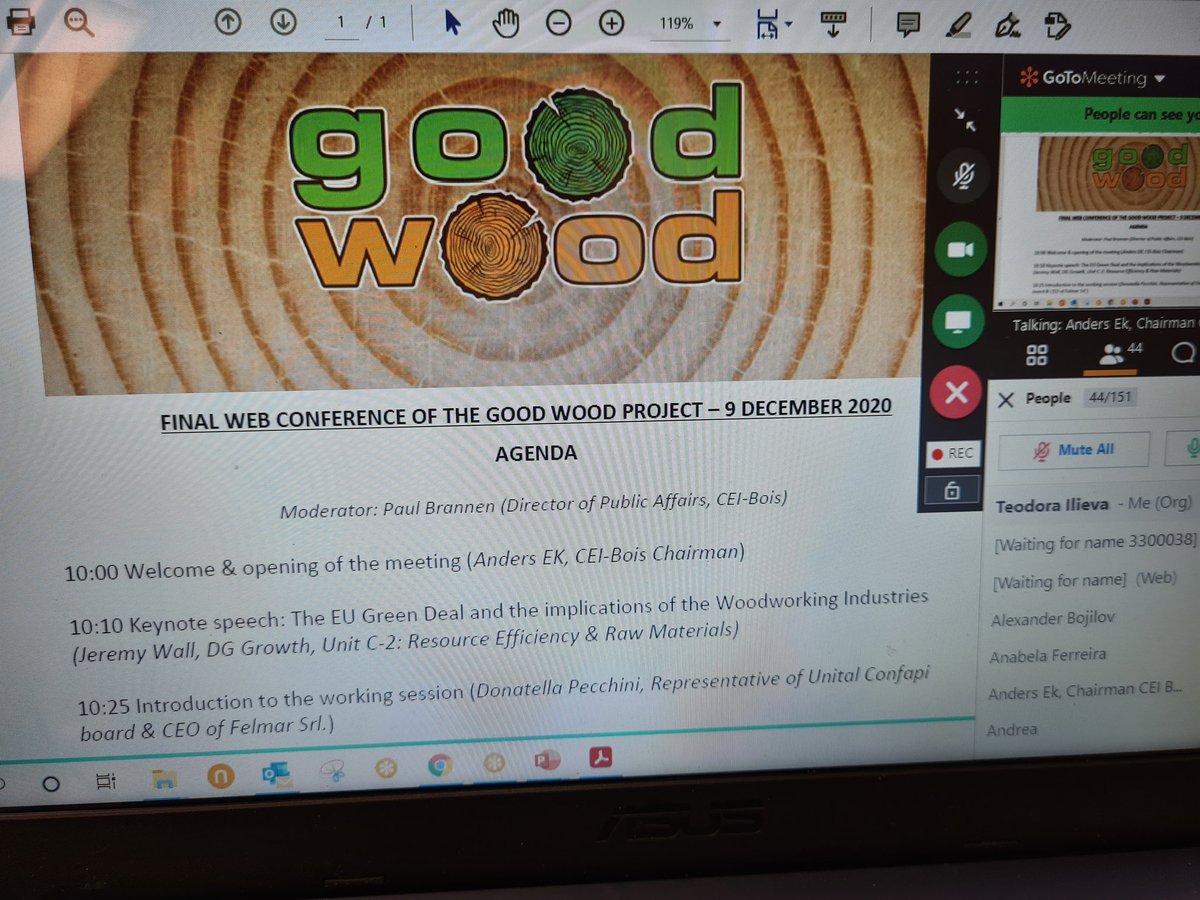Select attendee Anabela Ferreira
Viewport: 1200px width, 900px height.
pyautogui.click(x=1047, y=657)
